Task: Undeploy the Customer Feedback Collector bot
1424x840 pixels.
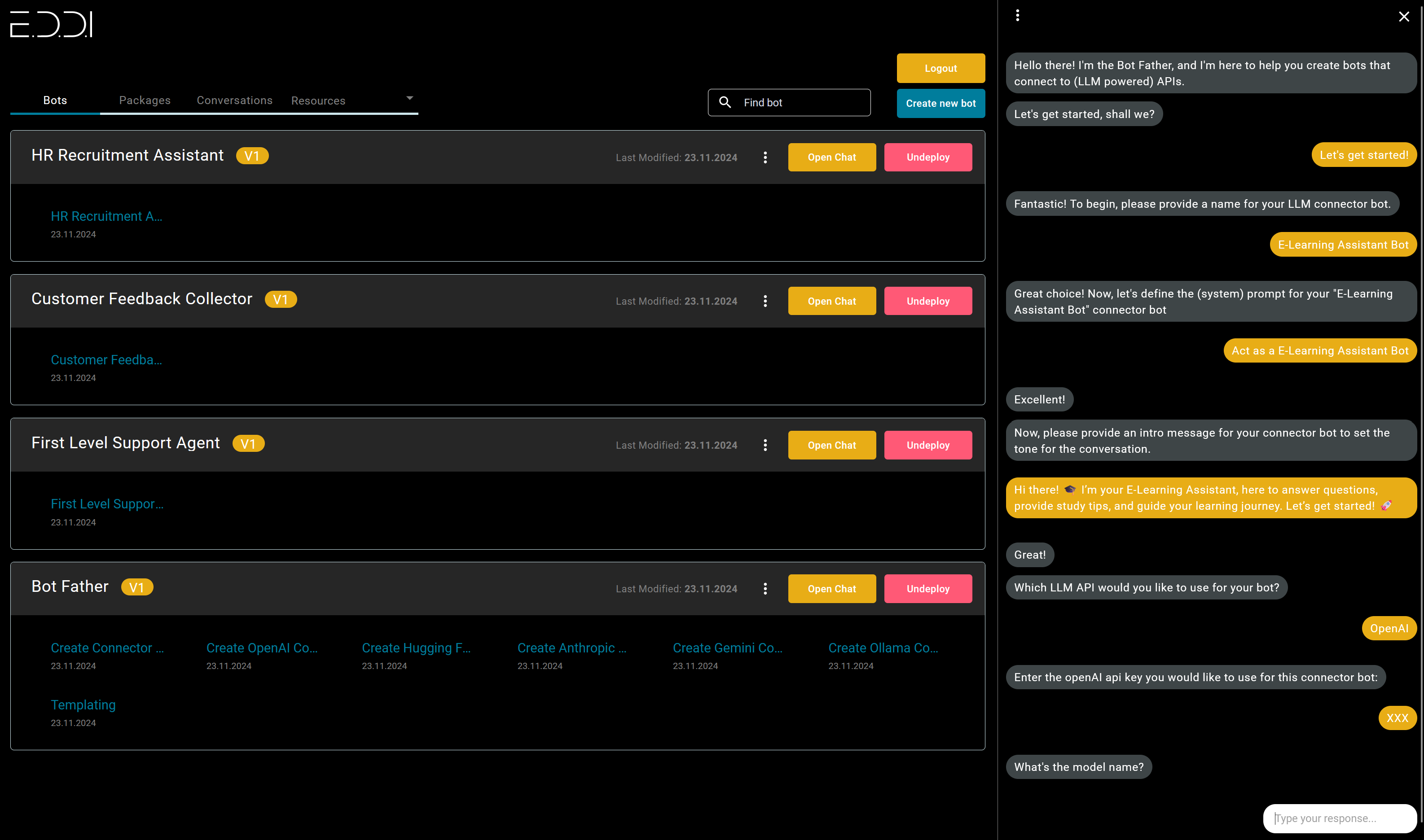Action: click(927, 301)
